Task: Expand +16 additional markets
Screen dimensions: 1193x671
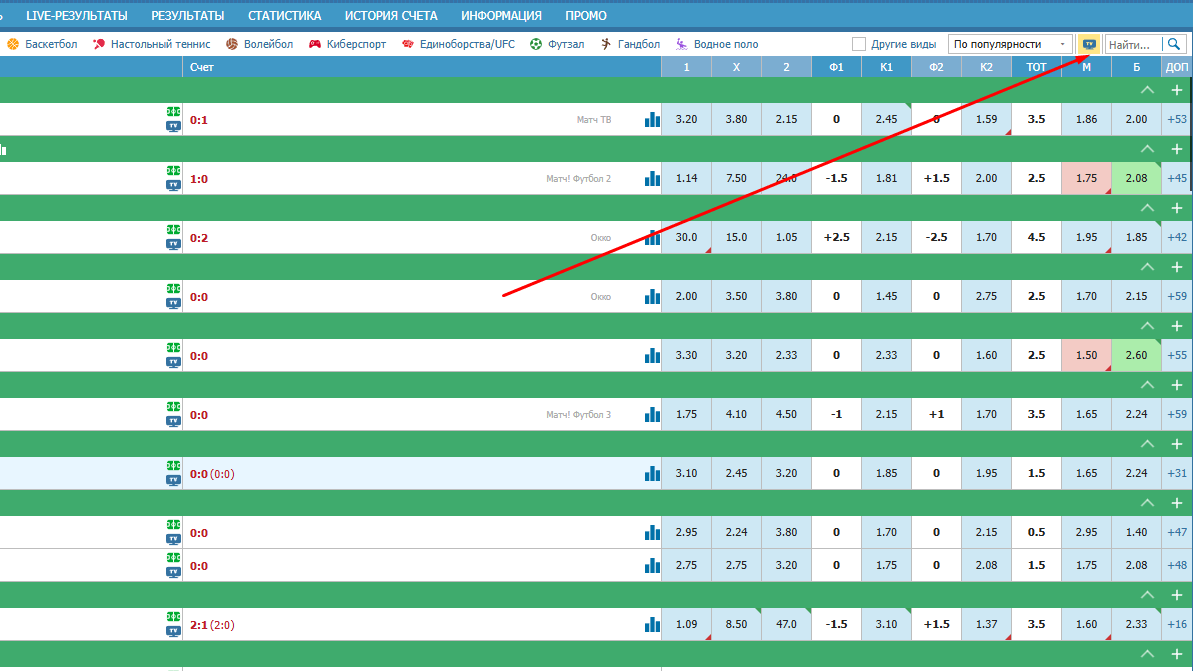Action: tap(1176, 625)
